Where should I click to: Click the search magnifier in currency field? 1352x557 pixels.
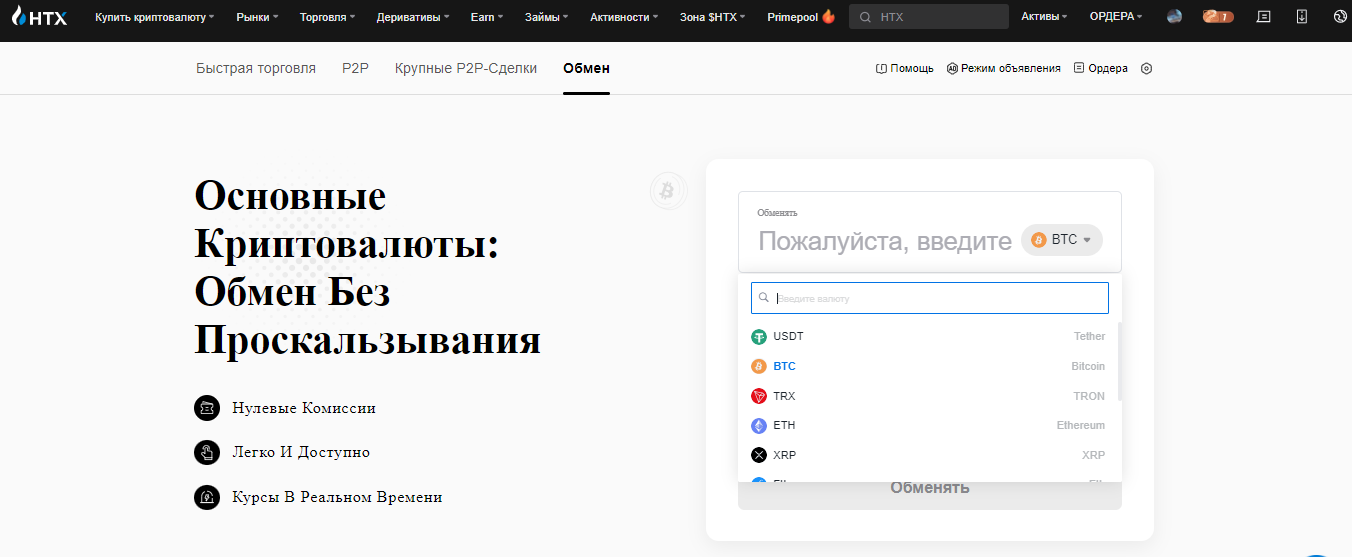[764, 298]
